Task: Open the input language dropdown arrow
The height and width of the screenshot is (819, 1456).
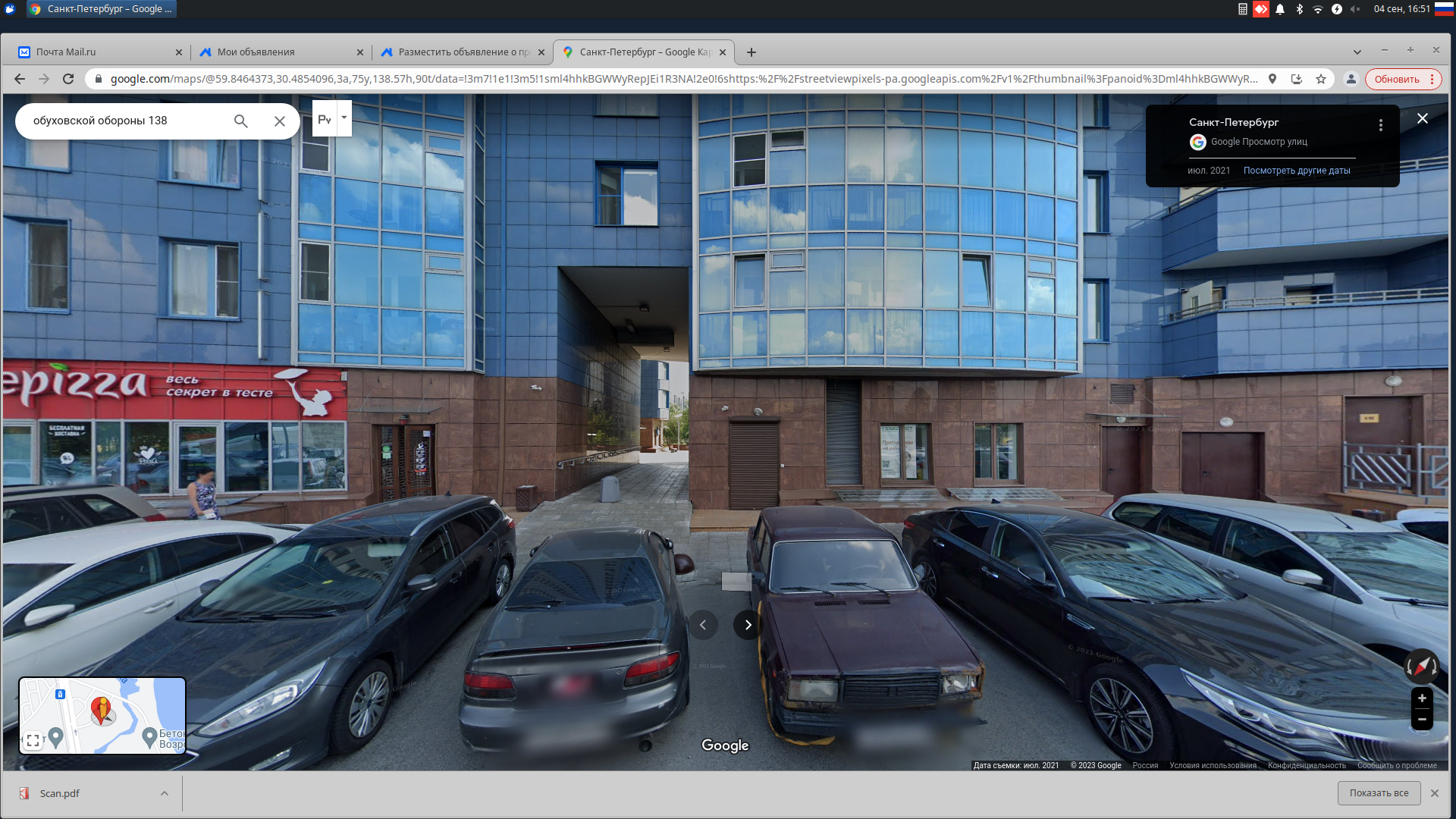Action: pos(344,118)
